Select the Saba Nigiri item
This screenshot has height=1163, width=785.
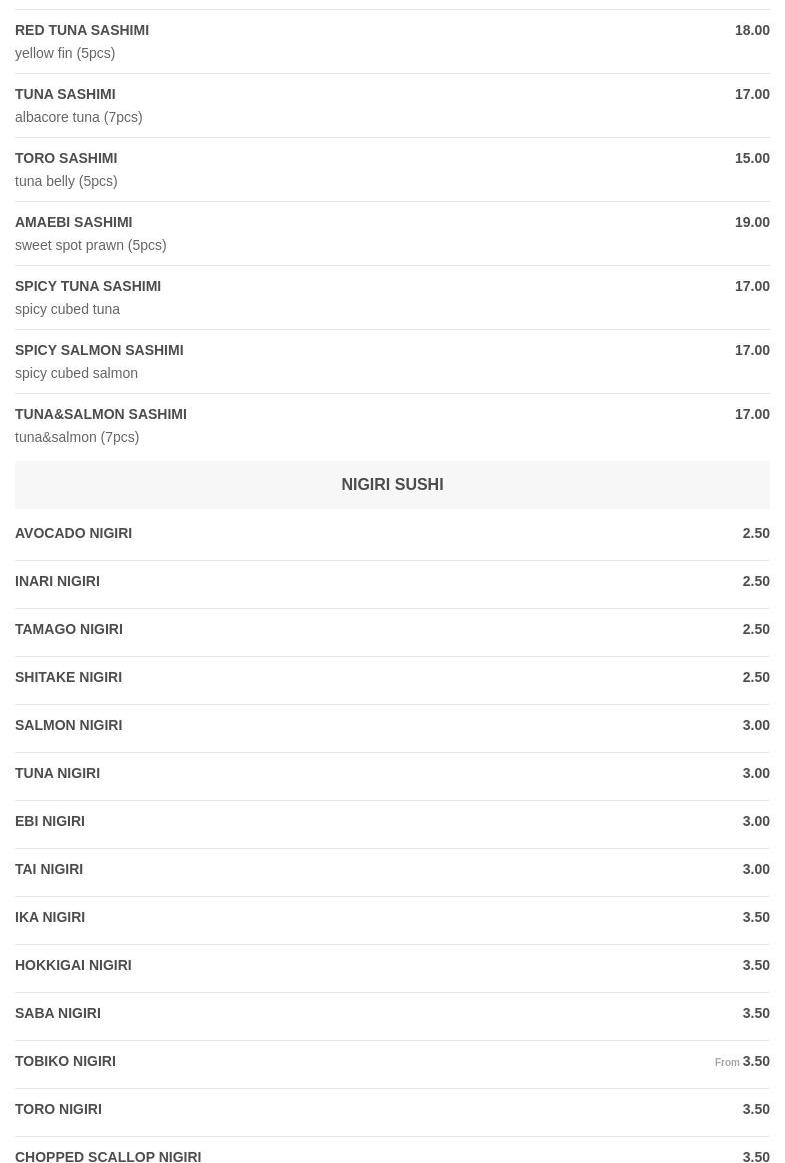click(392, 1013)
